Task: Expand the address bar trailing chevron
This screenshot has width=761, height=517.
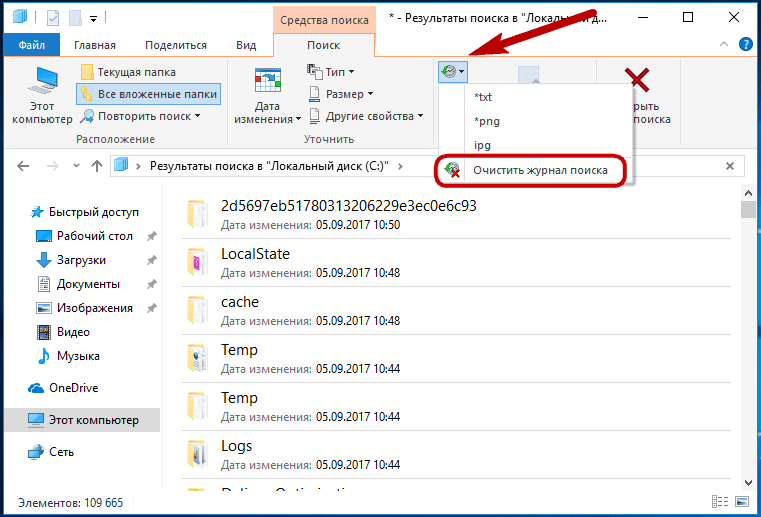Action: tap(400, 167)
